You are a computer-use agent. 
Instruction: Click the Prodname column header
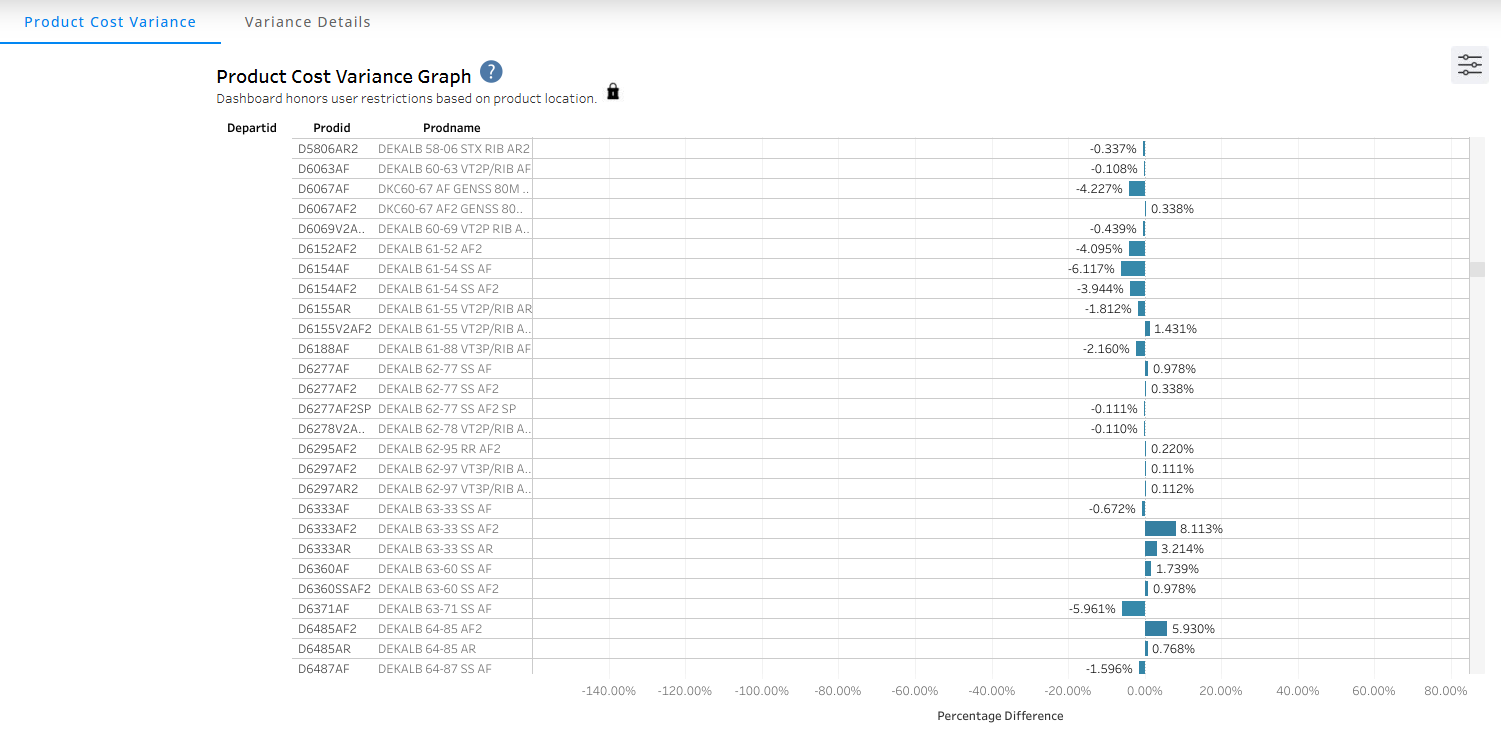[x=452, y=128]
